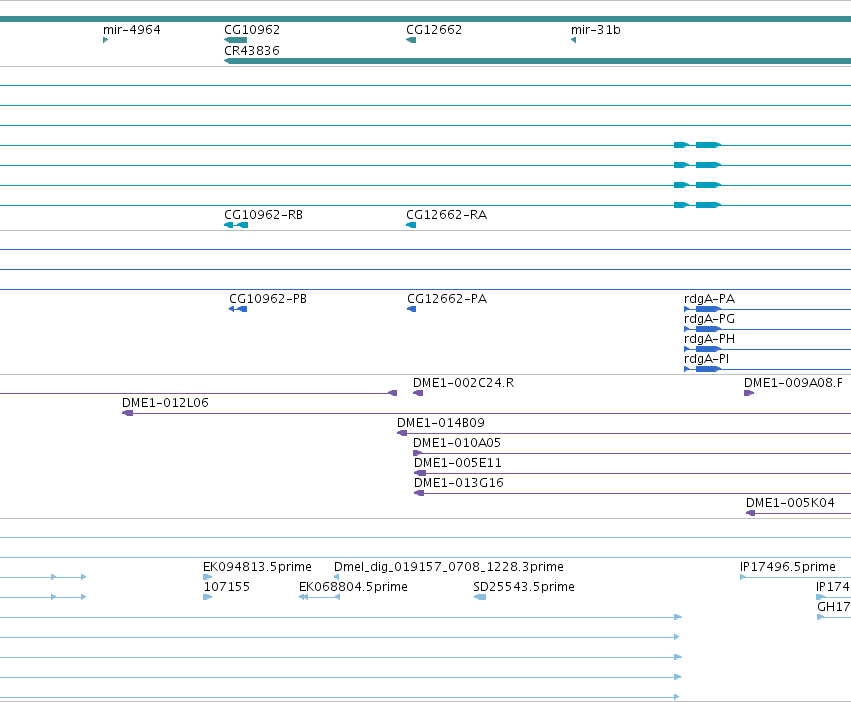This screenshot has height=702, width=851.
Task: Select the purple arrowhead below DME1-005K04
Action: tap(751, 513)
